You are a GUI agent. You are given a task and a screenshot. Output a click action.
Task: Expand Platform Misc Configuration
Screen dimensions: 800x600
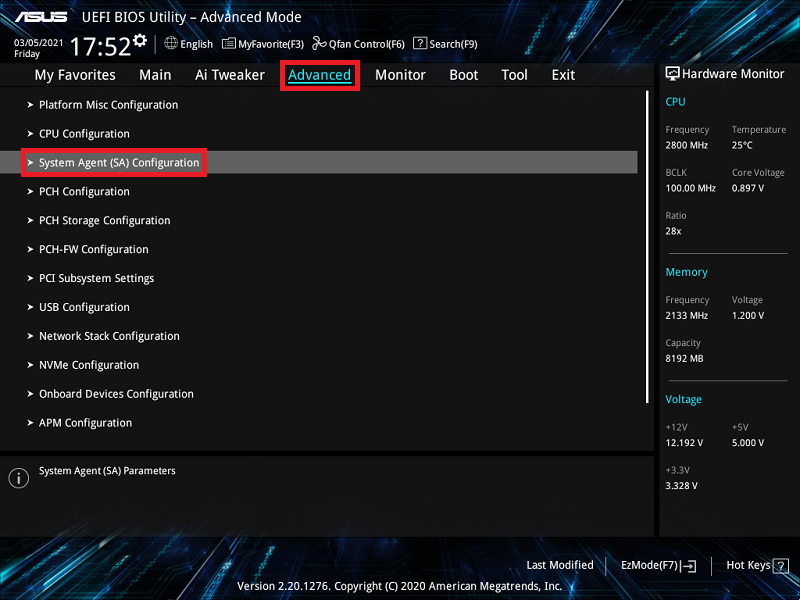pyautogui.click(x=108, y=105)
